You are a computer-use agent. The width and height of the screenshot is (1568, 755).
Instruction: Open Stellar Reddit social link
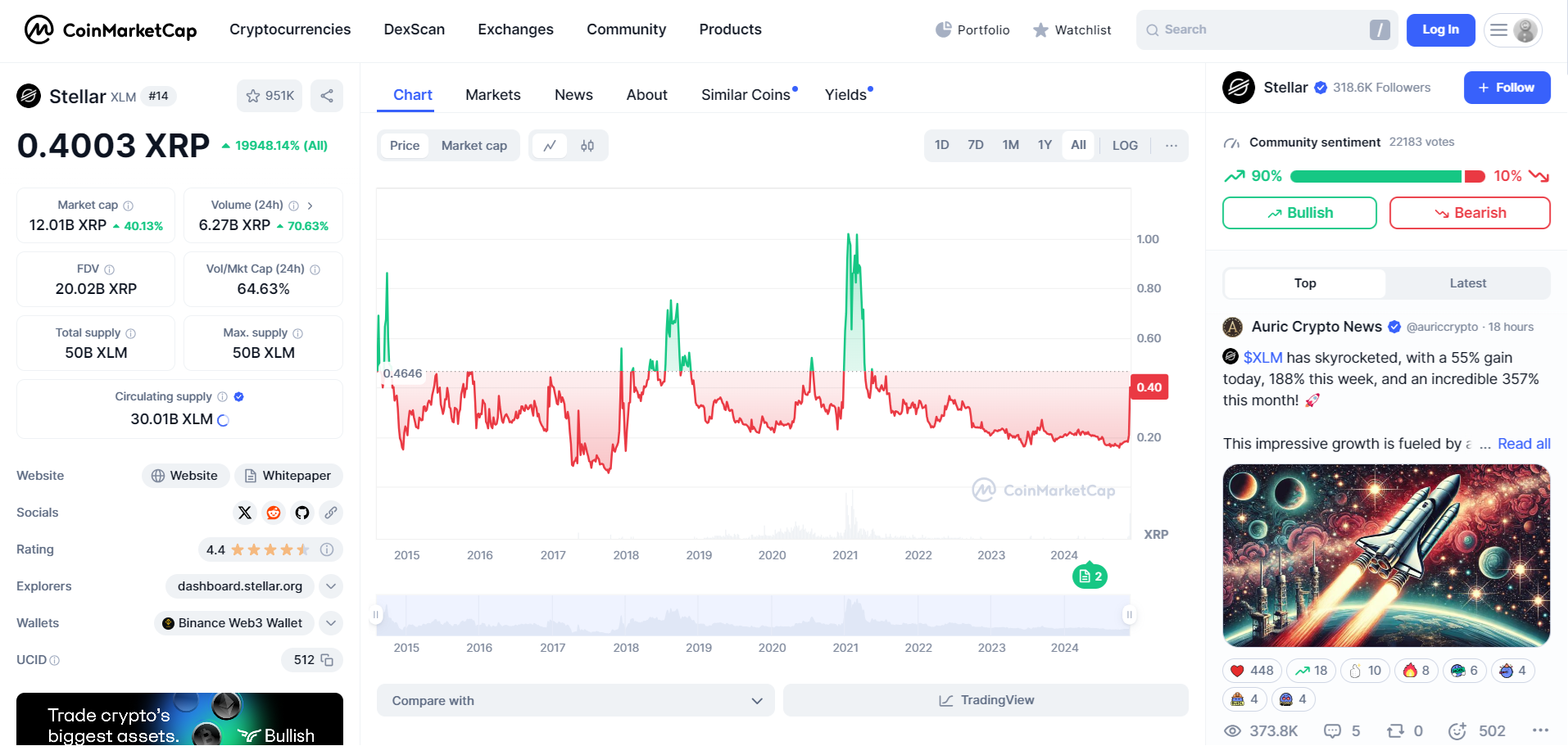pos(274,513)
